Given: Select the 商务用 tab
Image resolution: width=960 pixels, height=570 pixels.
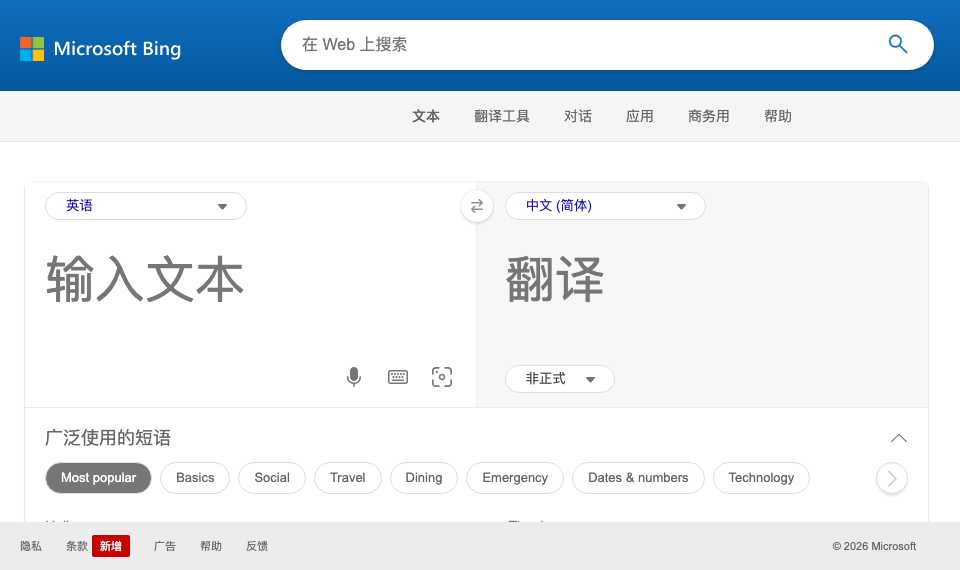Looking at the screenshot, I should (x=709, y=116).
